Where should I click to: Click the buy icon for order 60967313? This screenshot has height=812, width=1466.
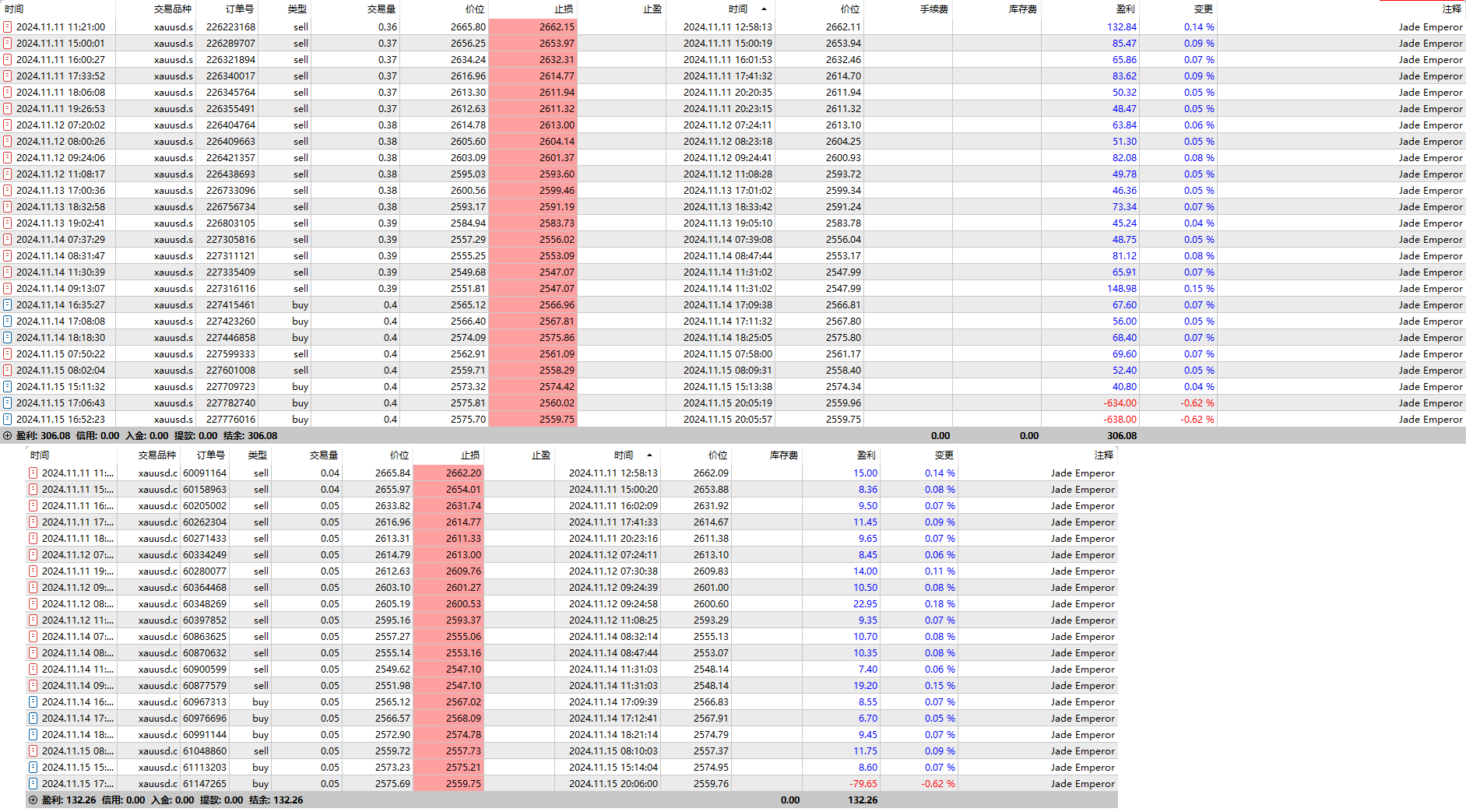33,701
